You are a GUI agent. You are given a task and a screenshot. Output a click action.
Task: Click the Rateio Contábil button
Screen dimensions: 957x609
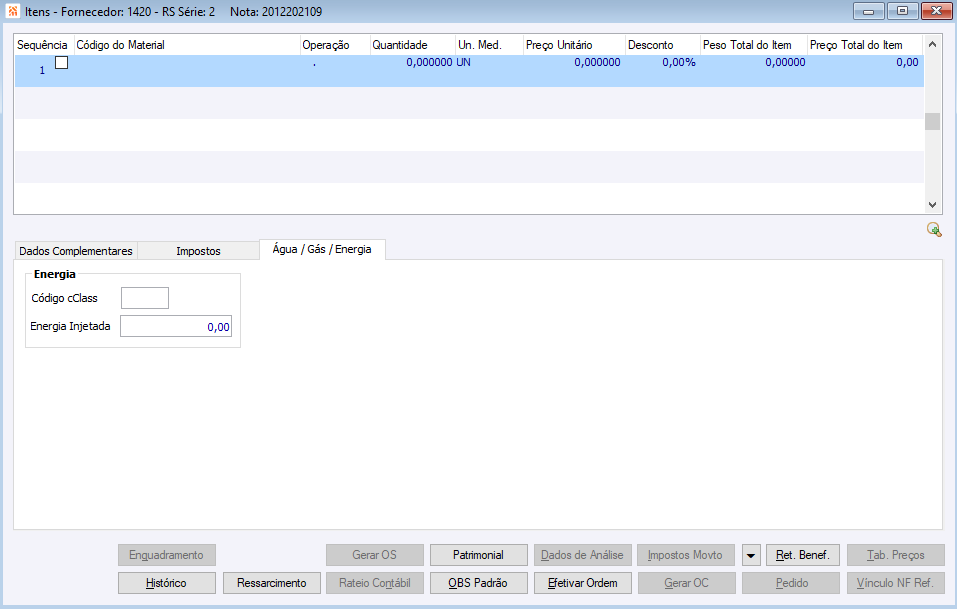(x=375, y=583)
